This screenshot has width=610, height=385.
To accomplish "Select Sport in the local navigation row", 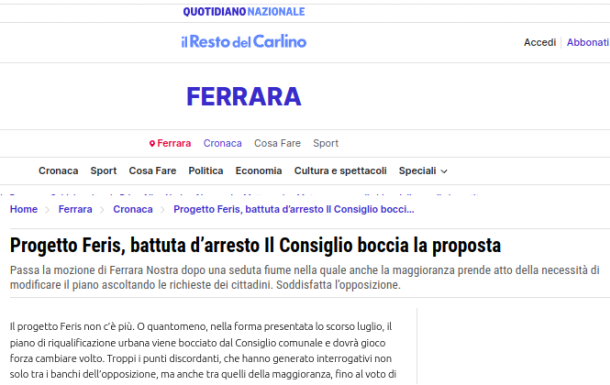I will pos(326,144).
